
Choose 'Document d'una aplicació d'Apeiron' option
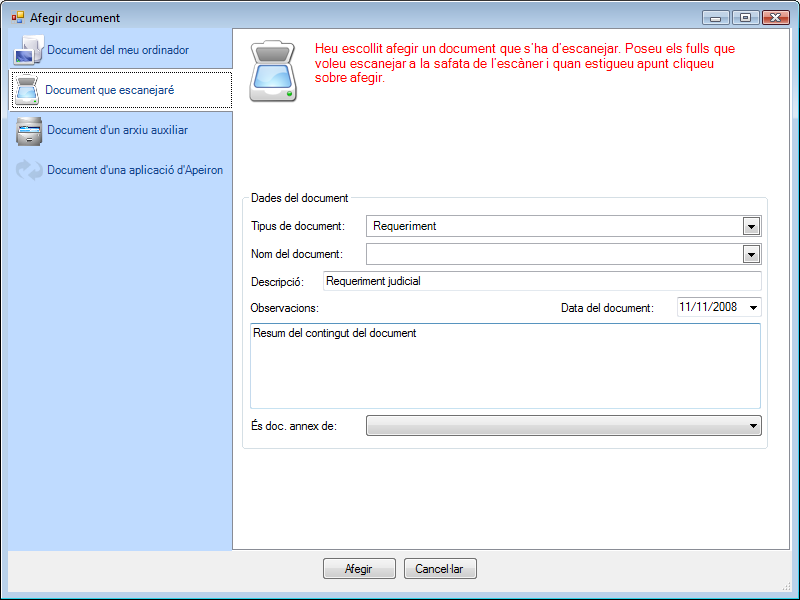[120, 170]
